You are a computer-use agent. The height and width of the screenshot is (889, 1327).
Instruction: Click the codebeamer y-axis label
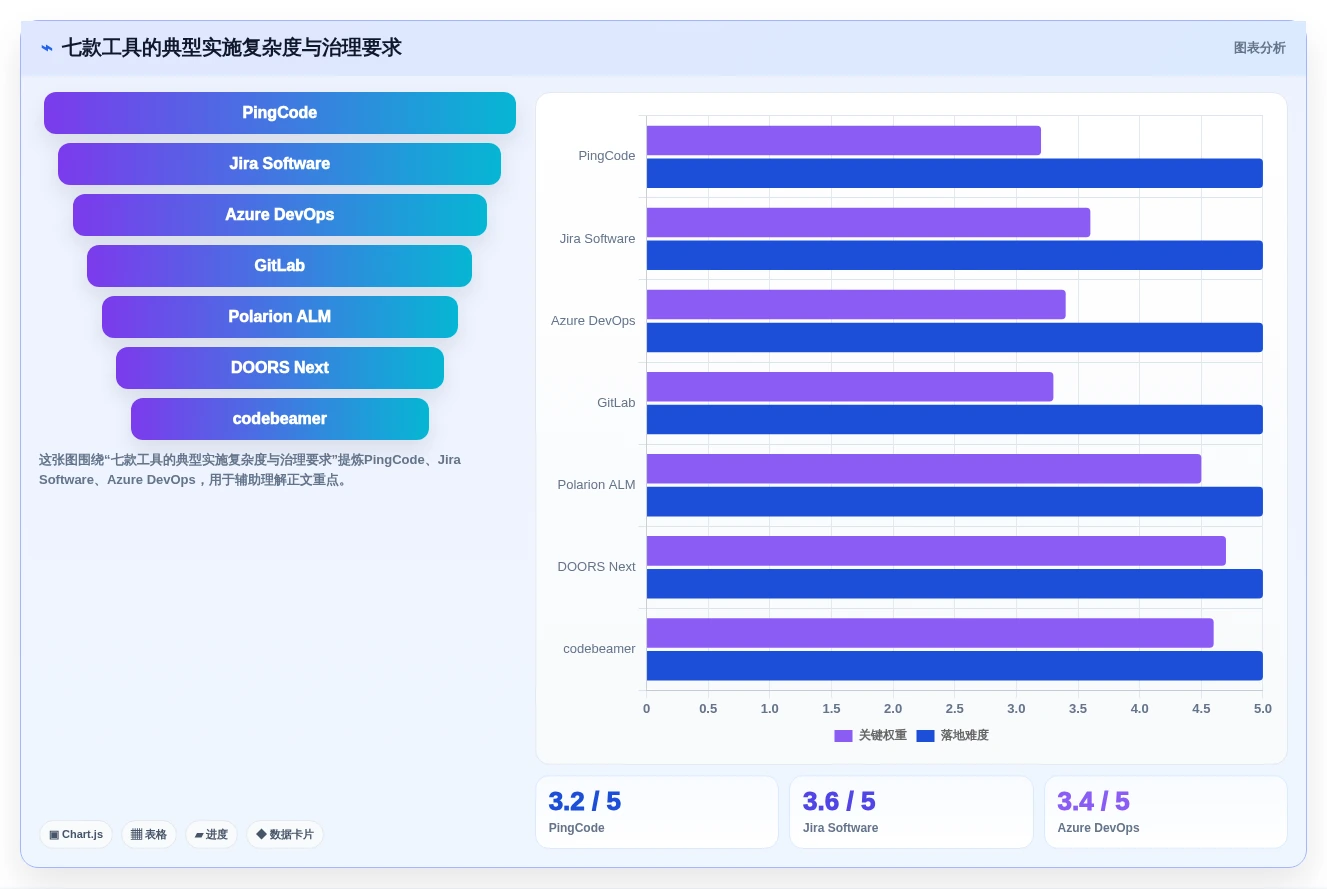599,649
